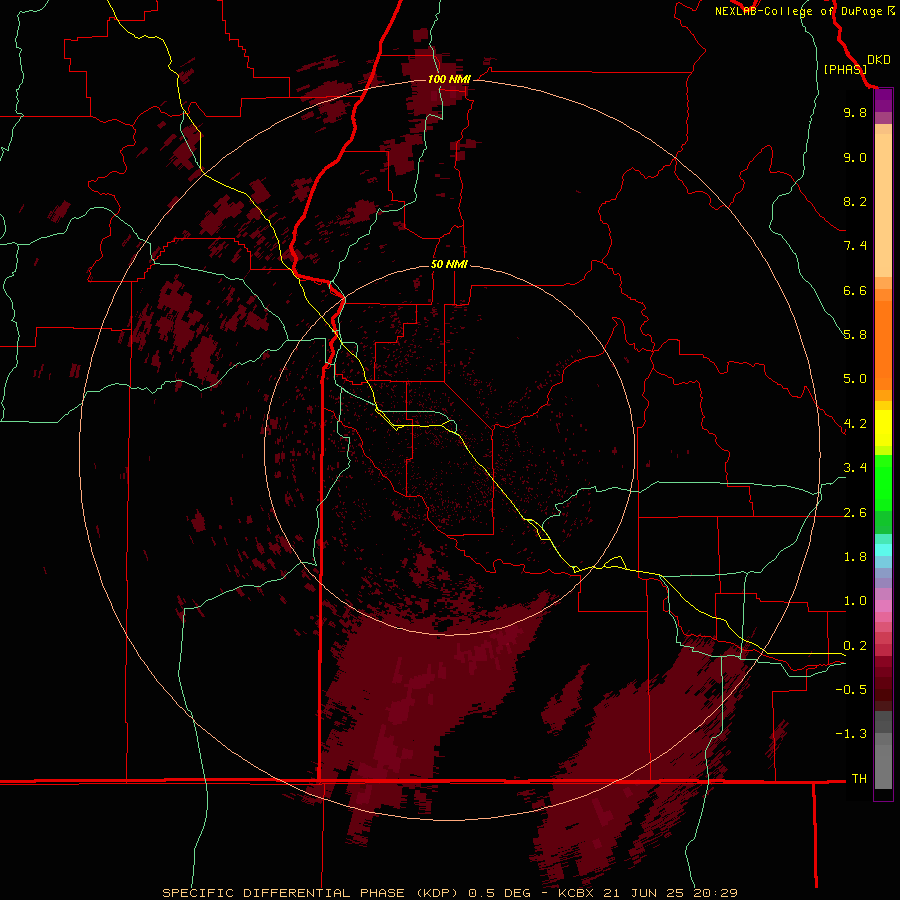The image size is (900, 900).
Task: Click the KDP product caption at the bottom
Action: click(449, 893)
